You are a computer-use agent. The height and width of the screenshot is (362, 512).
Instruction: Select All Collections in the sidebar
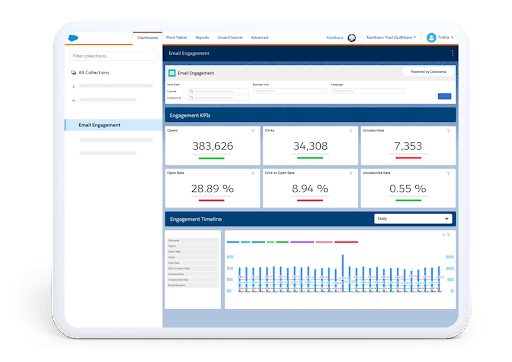[x=94, y=72]
